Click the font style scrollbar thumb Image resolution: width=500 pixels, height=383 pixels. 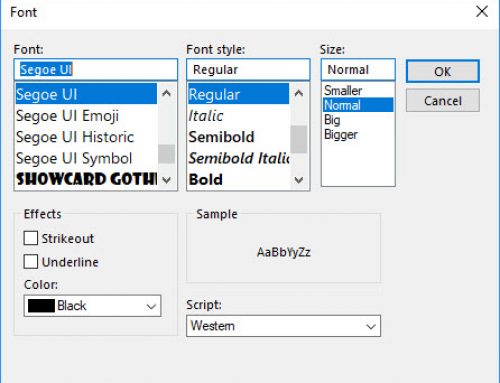tap(299, 139)
